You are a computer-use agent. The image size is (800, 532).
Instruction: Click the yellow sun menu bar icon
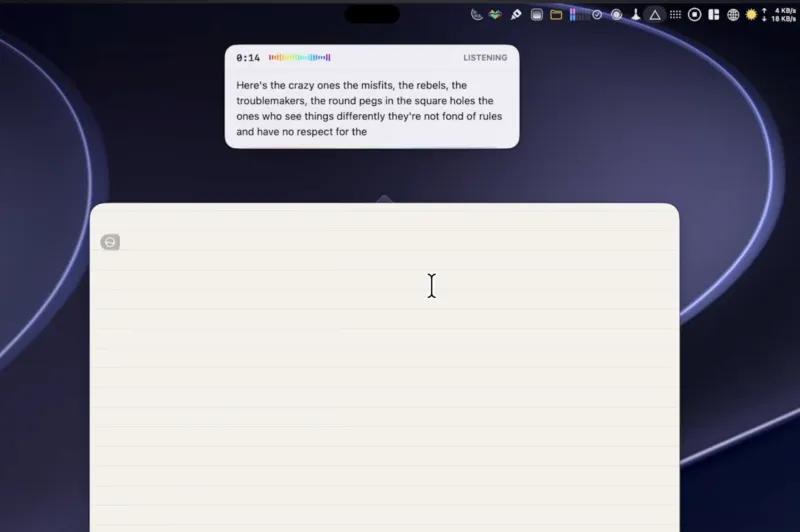click(751, 15)
